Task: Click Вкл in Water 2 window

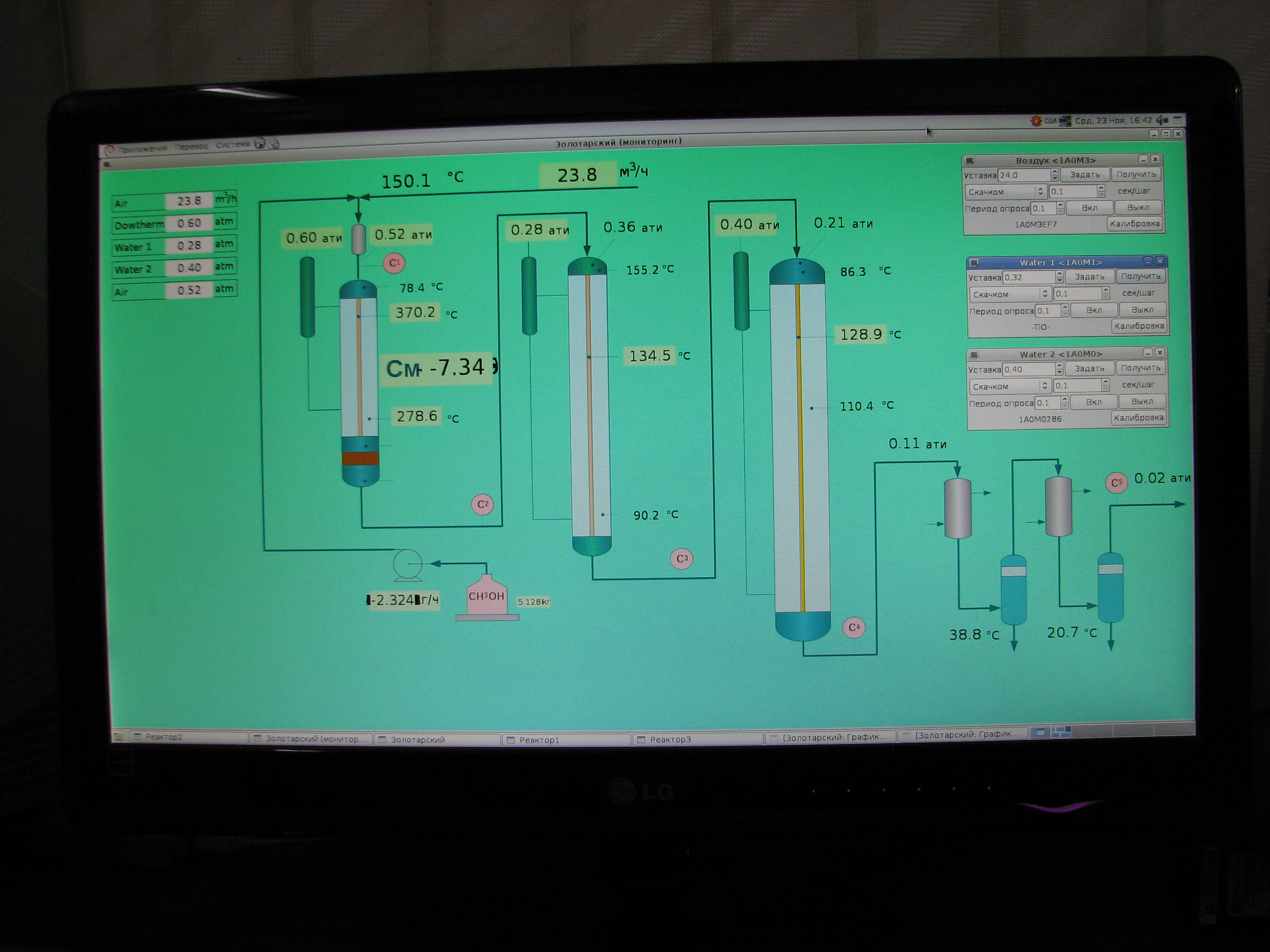Action: point(1094,402)
